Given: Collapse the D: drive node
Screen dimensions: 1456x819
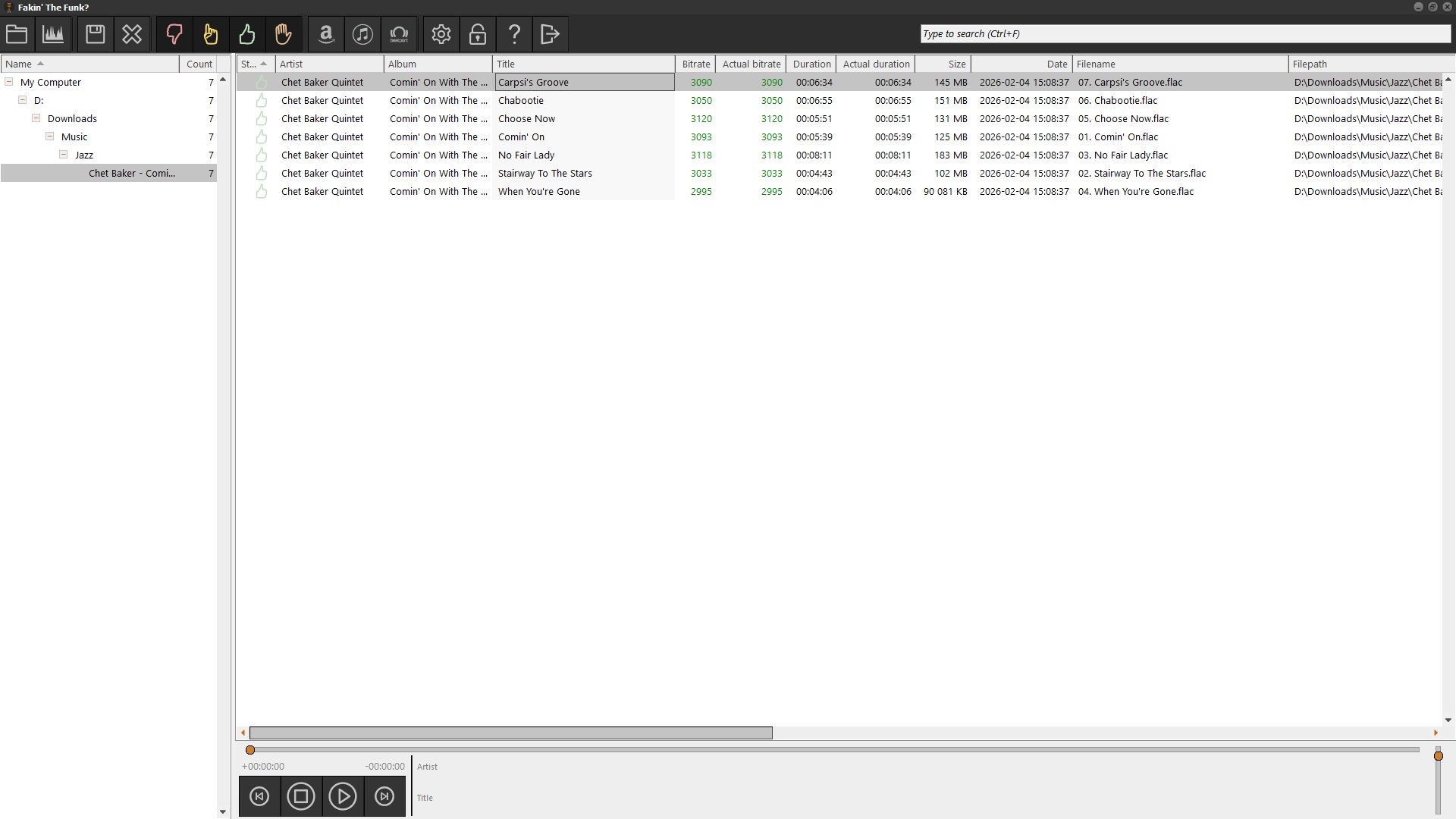Looking at the screenshot, I should click(23, 100).
